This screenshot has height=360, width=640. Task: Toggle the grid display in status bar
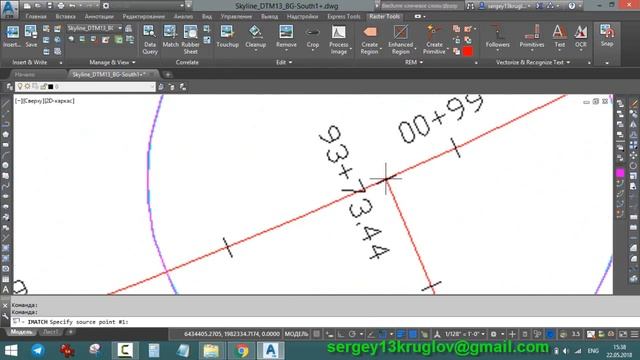coord(317,334)
